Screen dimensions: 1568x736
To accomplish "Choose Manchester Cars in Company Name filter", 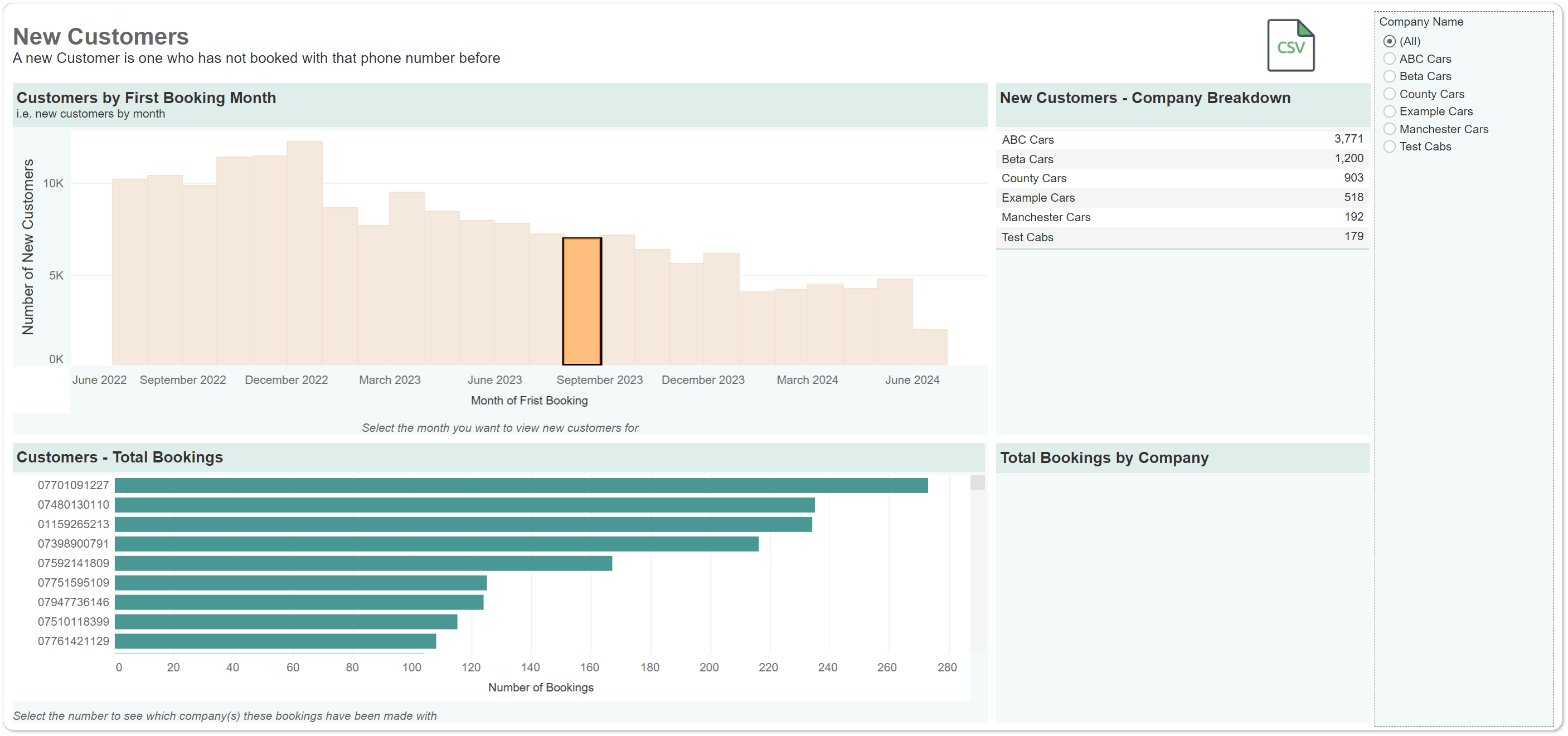I will (1390, 128).
